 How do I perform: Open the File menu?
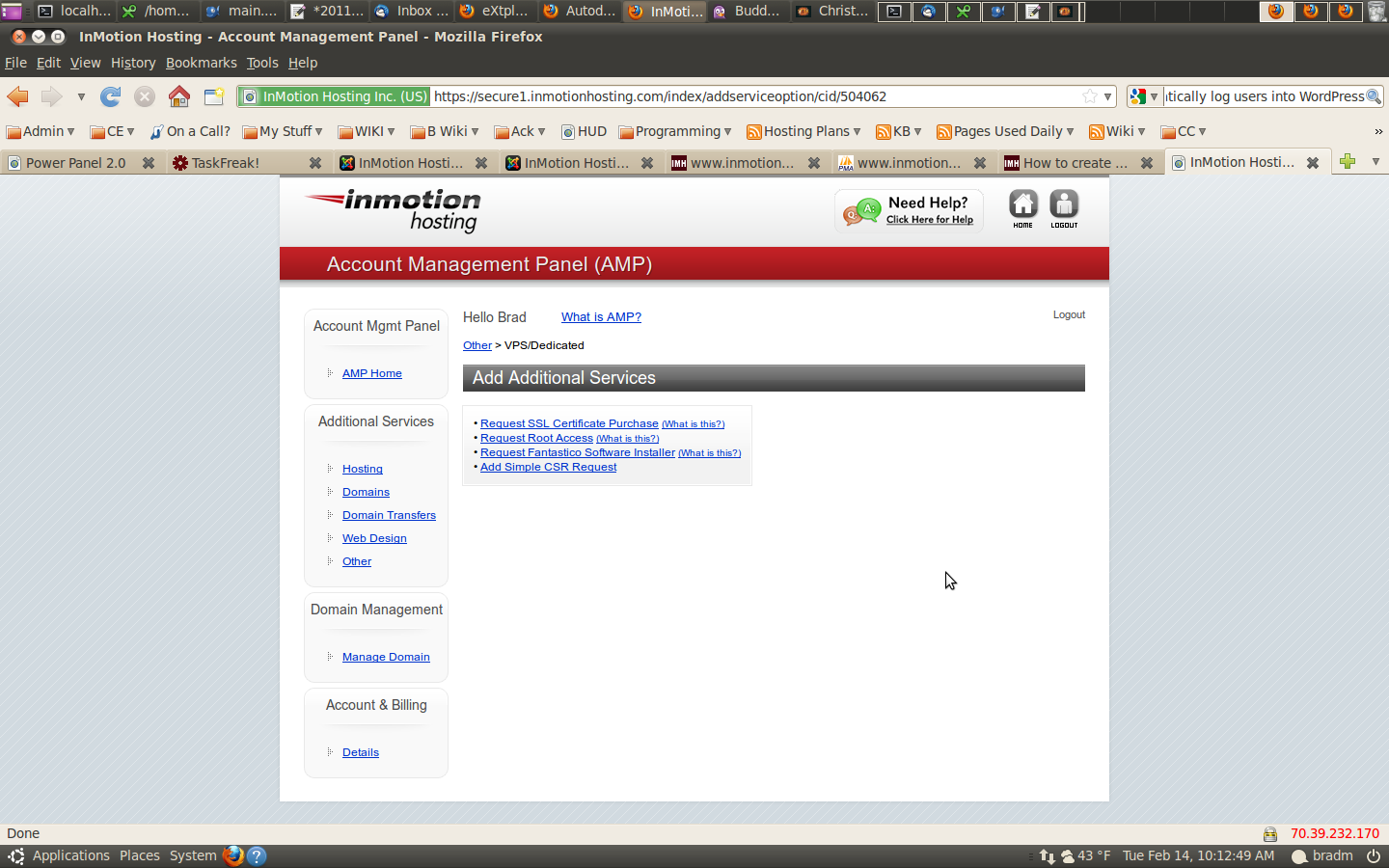click(15, 63)
